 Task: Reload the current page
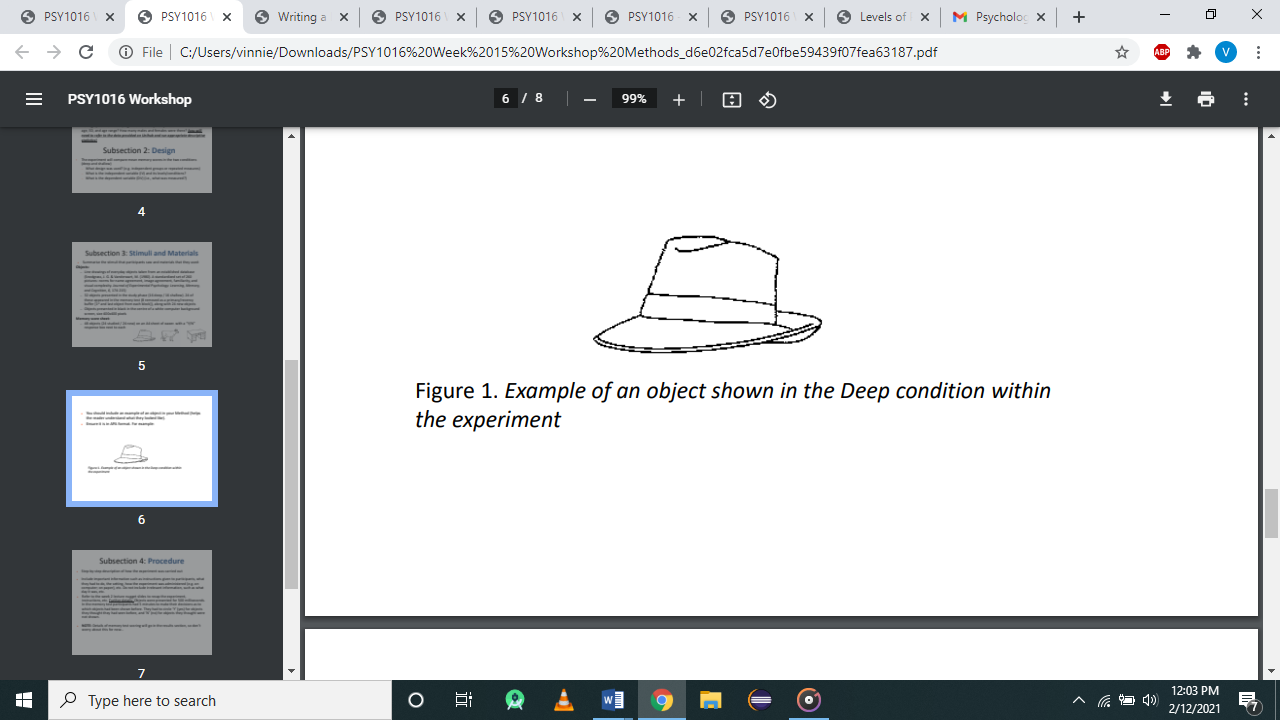(x=86, y=52)
